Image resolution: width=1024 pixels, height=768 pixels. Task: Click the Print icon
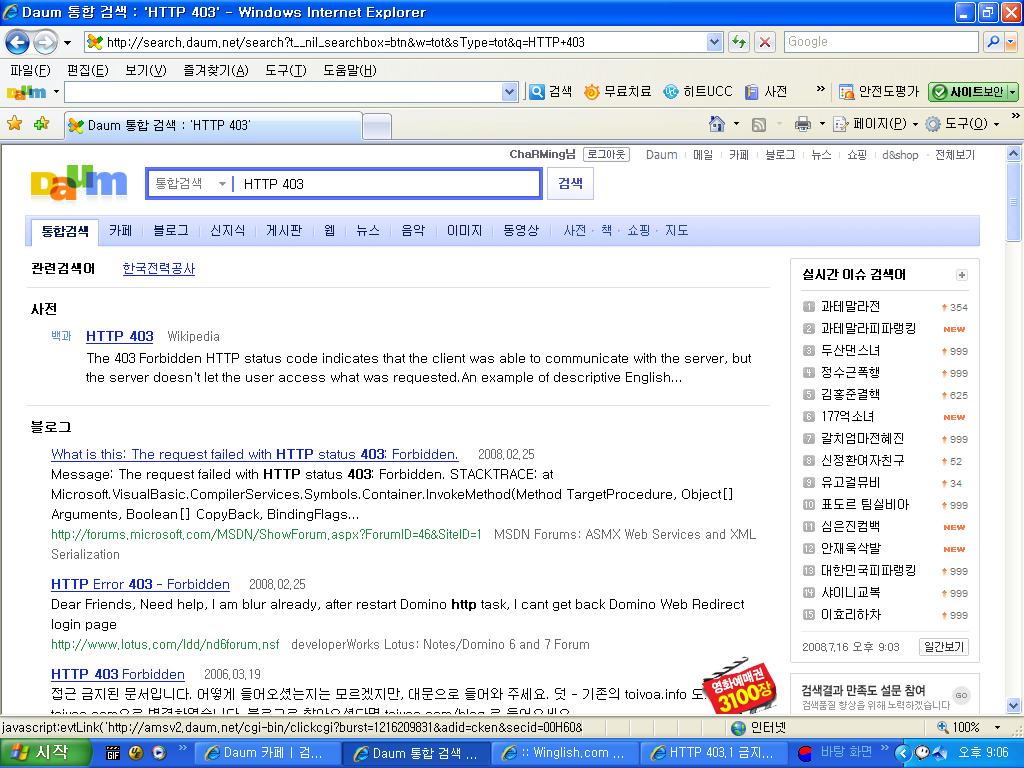coord(803,123)
